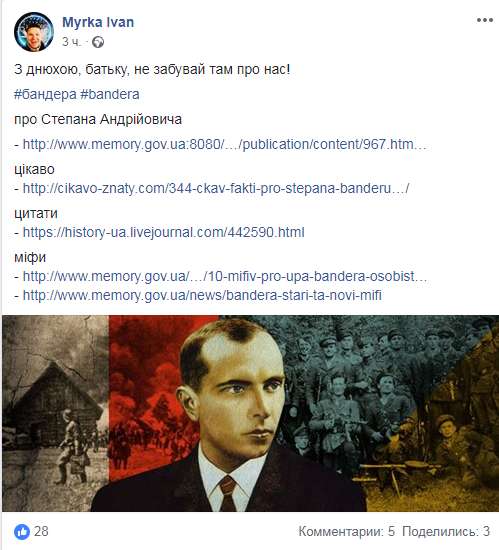Open history-ua.livejournal.com quotes link
The width and height of the screenshot is (499, 550).
(x=163, y=233)
